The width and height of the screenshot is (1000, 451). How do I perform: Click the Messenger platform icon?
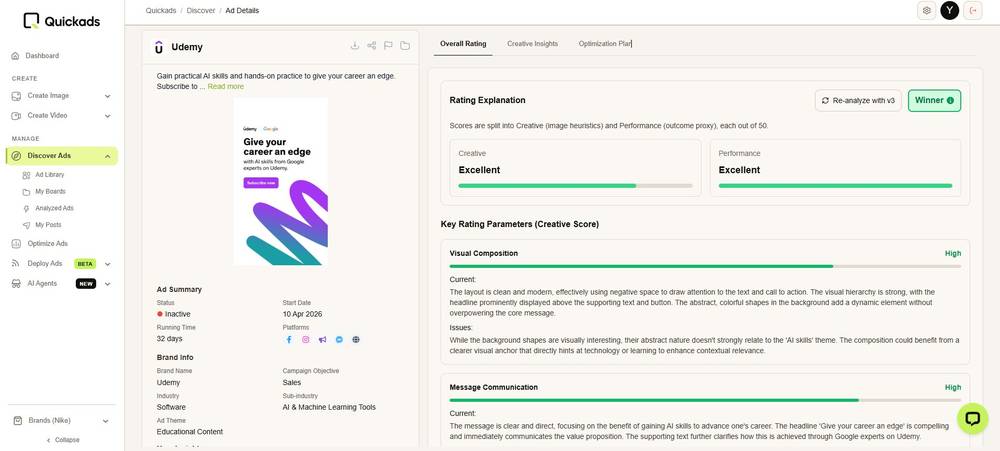[339, 340]
